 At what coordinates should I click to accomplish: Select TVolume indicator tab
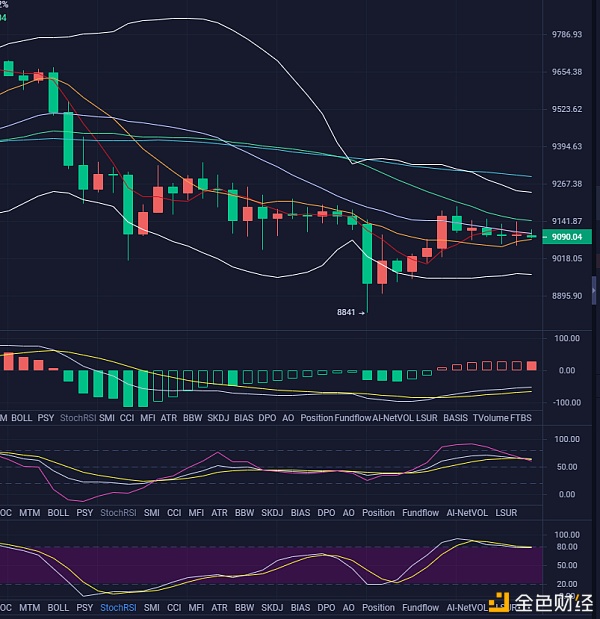point(490,418)
